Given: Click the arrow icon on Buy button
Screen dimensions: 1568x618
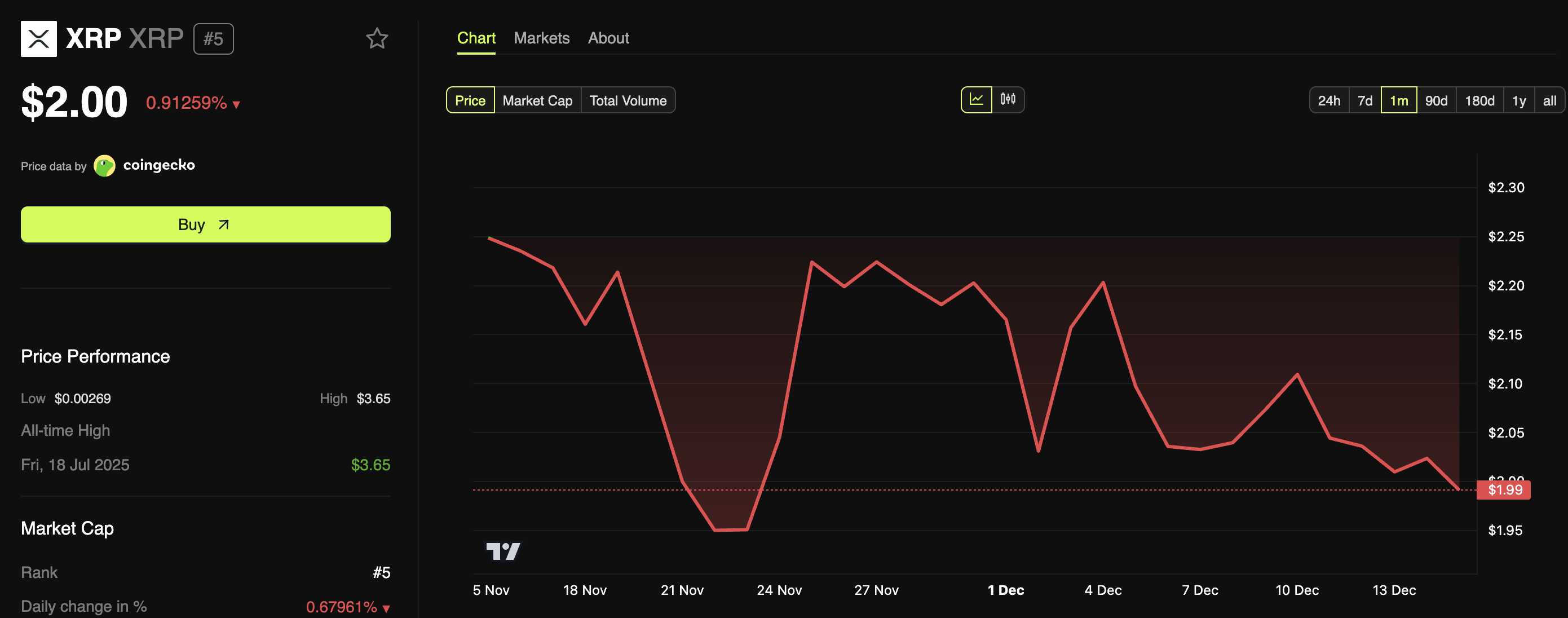Looking at the screenshot, I should pyautogui.click(x=223, y=224).
